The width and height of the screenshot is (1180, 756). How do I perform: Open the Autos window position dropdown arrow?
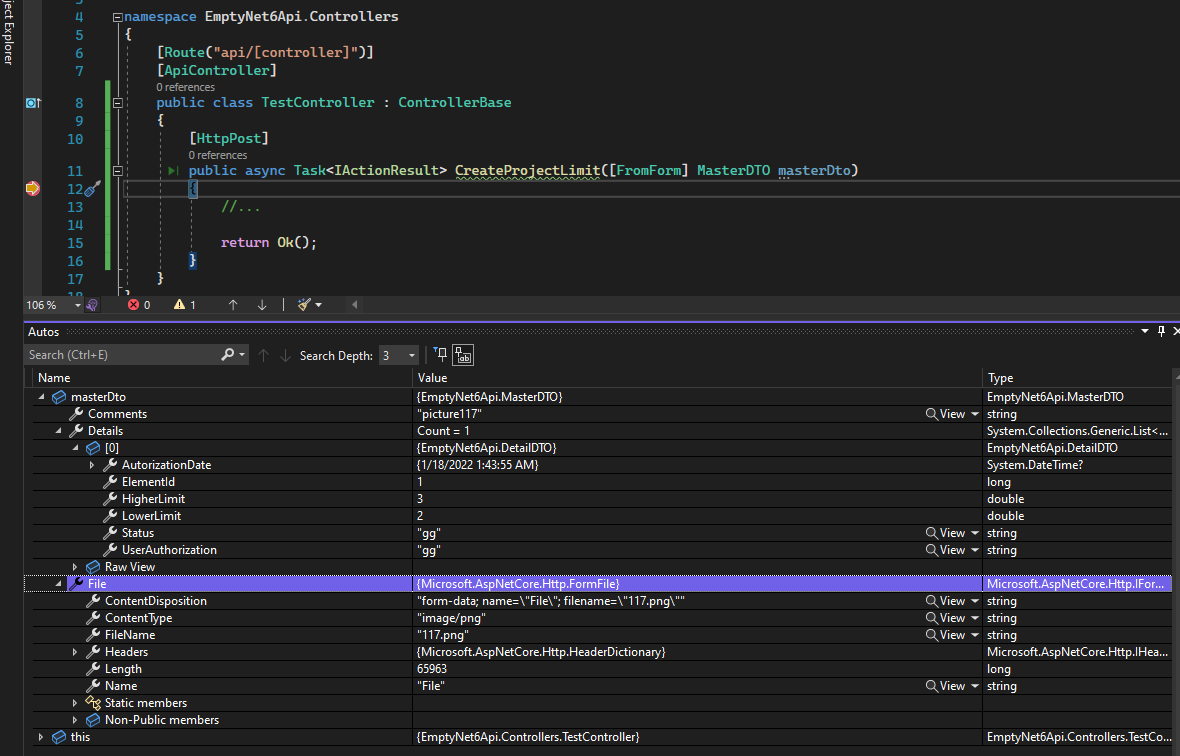tap(1145, 331)
